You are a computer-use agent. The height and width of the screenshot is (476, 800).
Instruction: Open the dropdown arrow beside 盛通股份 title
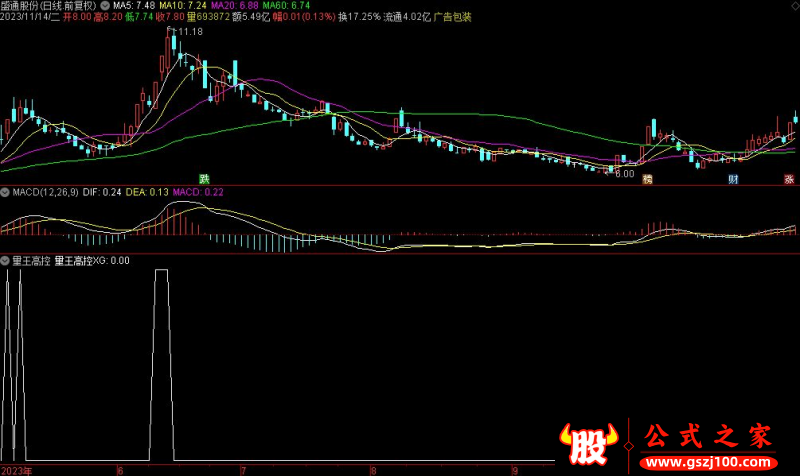(105, 6)
